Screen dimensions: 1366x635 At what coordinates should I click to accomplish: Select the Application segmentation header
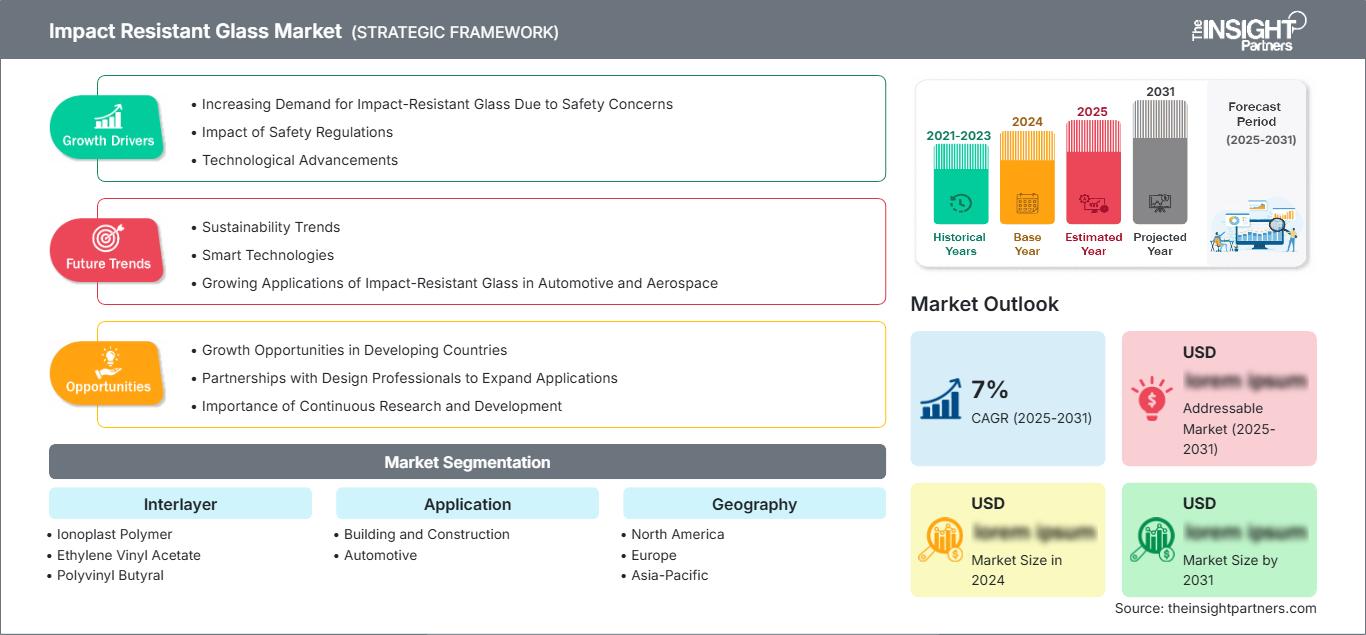pyautogui.click(x=467, y=504)
